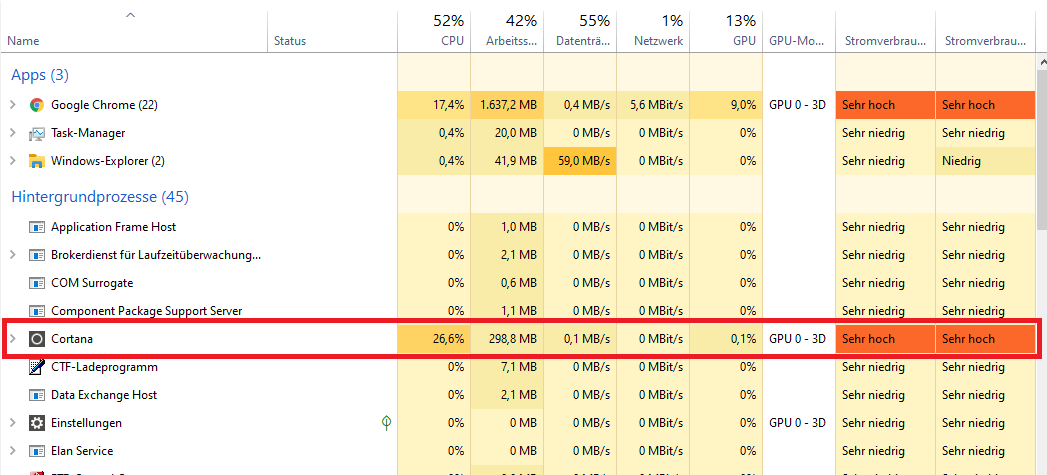Expand the Task-Manager process entry
1047x475 pixels.
[x=12, y=133]
